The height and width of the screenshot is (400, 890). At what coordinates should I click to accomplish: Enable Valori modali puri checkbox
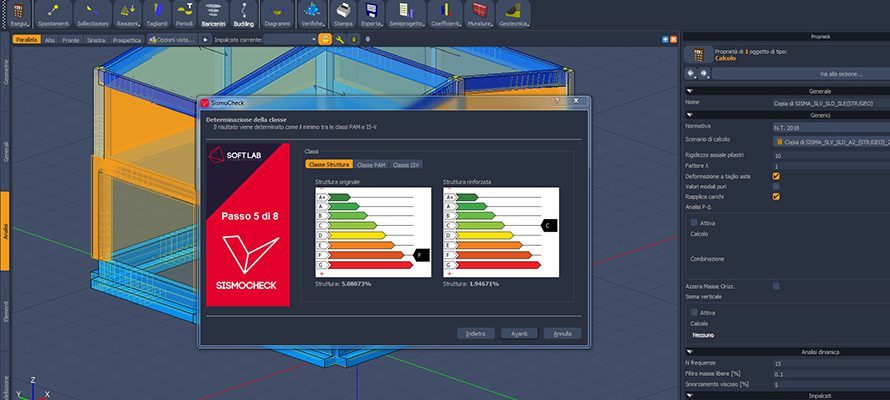[x=776, y=186]
